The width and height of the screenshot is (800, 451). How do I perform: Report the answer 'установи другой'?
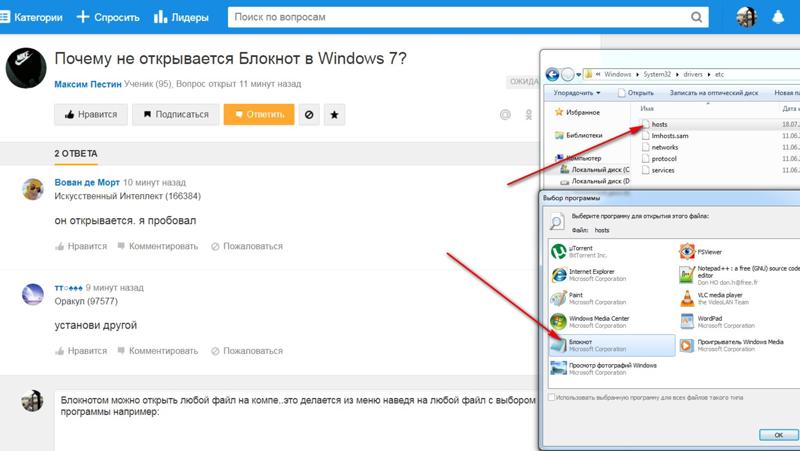click(x=247, y=351)
